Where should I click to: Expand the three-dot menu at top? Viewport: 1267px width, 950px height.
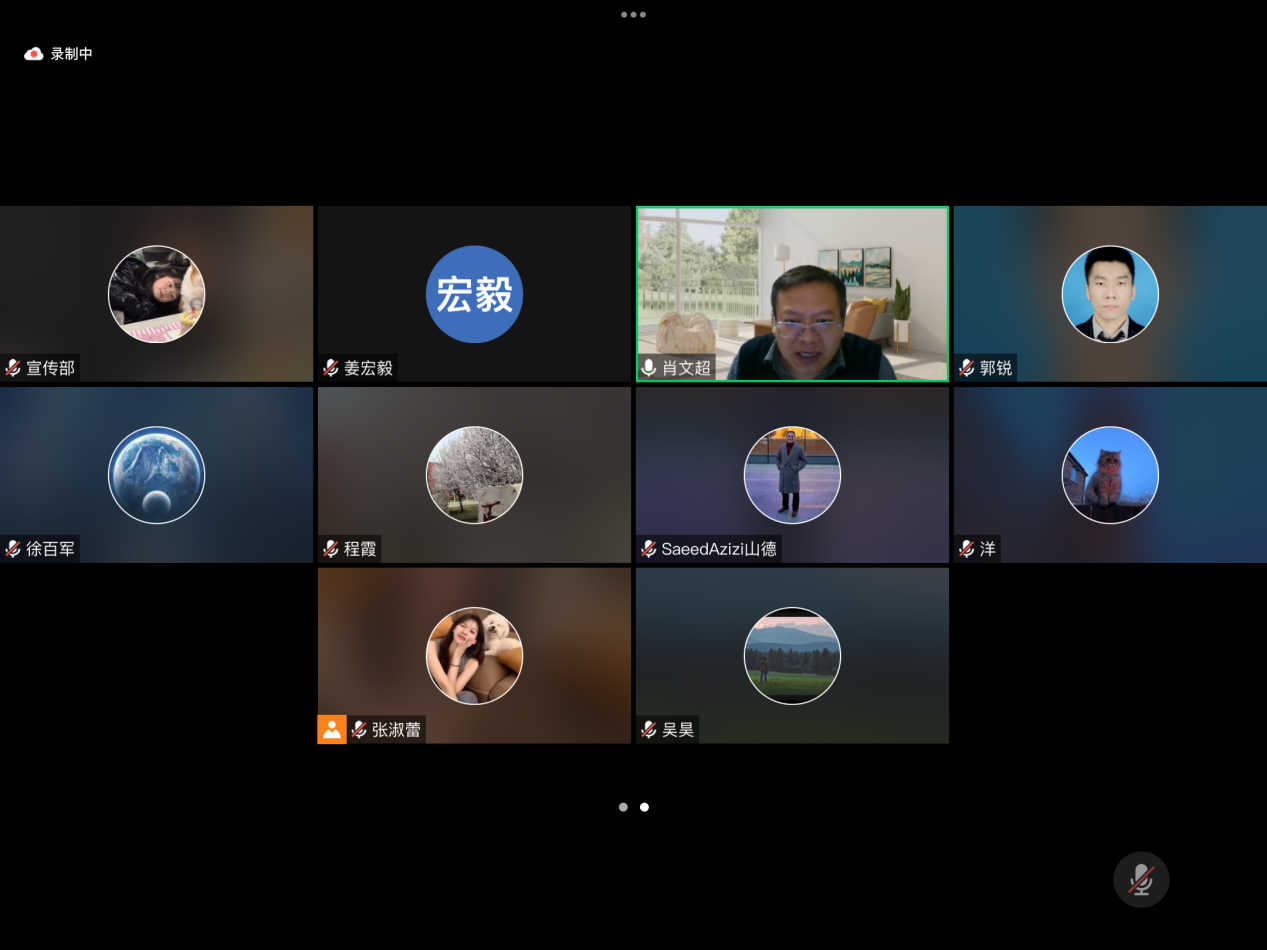point(633,15)
